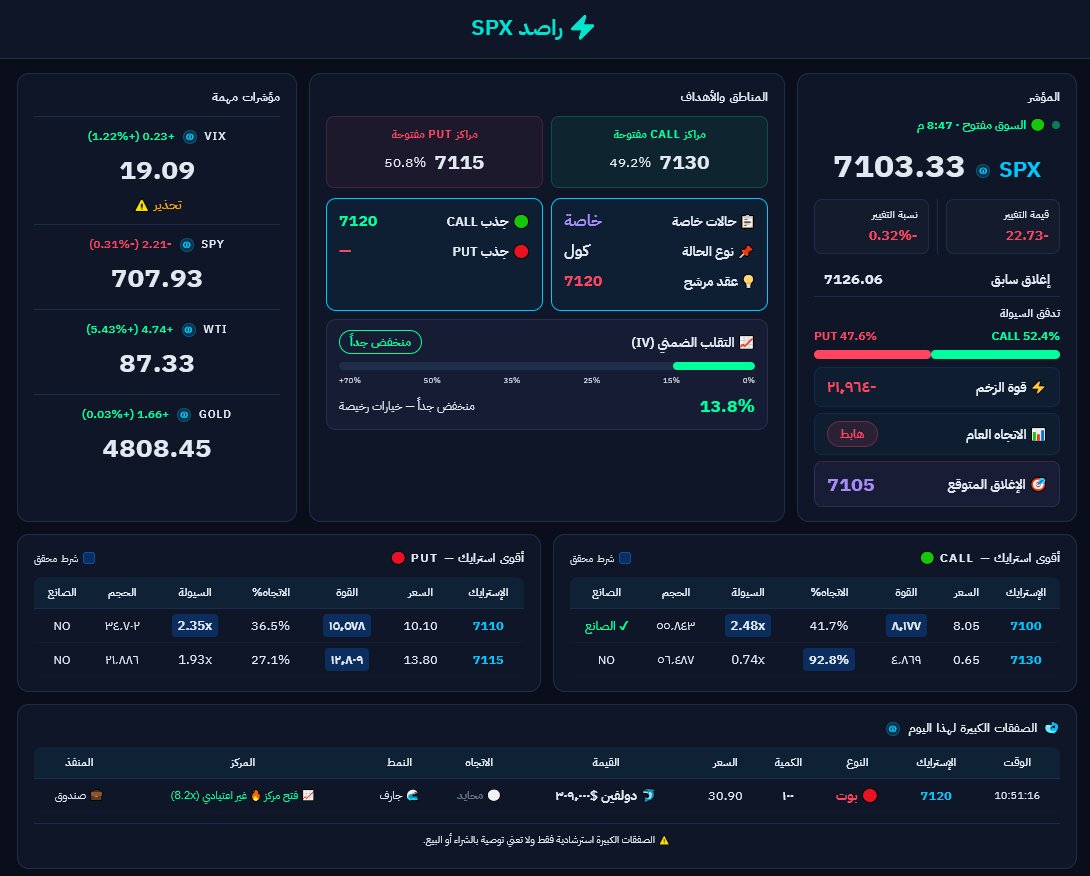Click the implied volatility progress bar
1090x876 pixels.
coord(546,366)
